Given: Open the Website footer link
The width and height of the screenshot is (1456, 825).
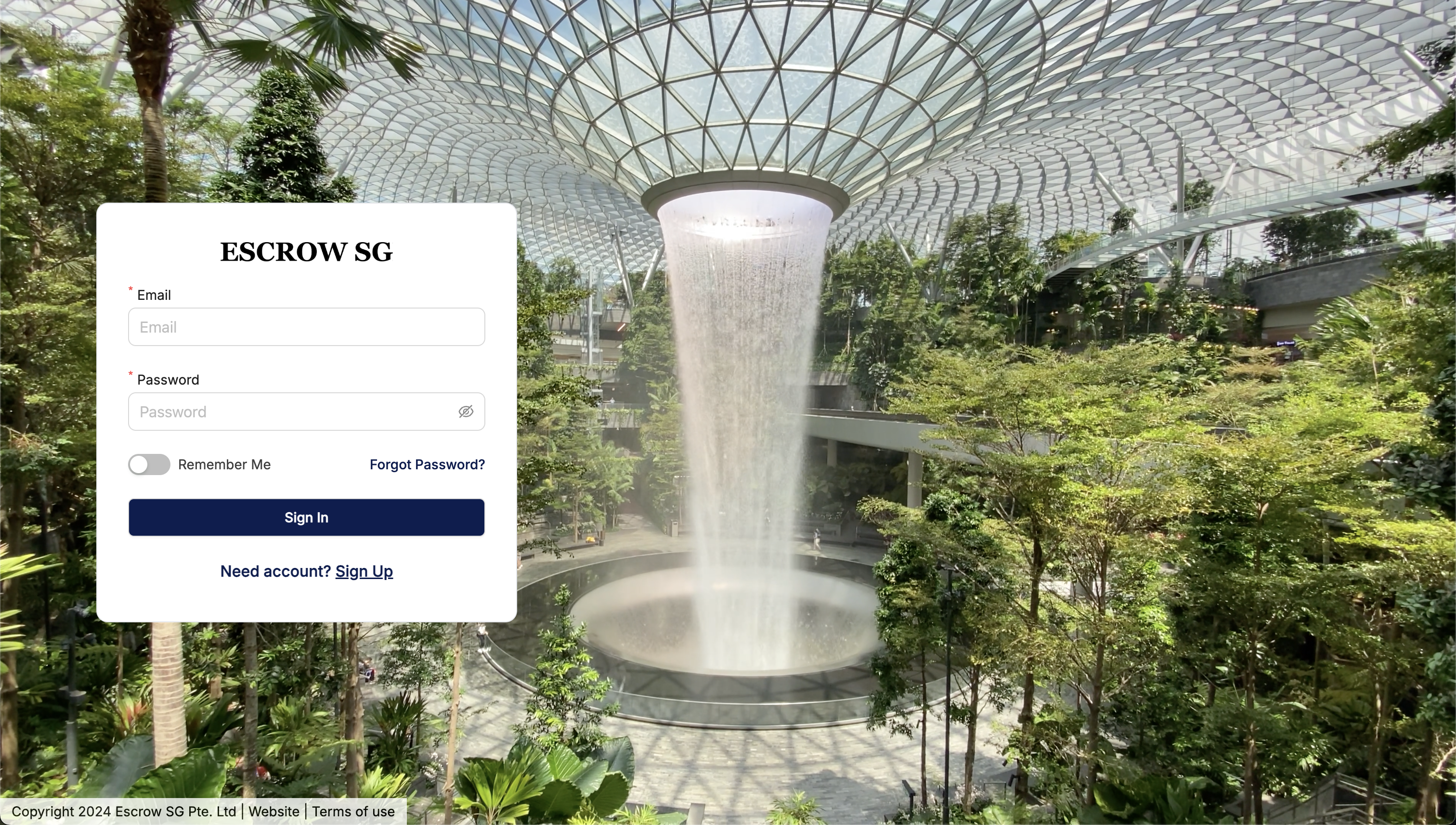Looking at the screenshot, I should point(274,812).
